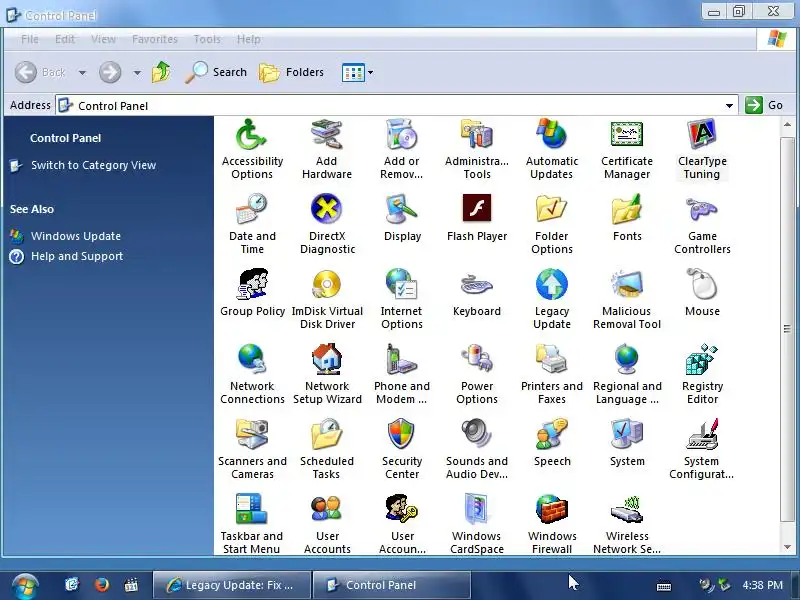Click the scrollbar down arrow
The width and height of the screenshot is (800, 600).
click(787, 547)
